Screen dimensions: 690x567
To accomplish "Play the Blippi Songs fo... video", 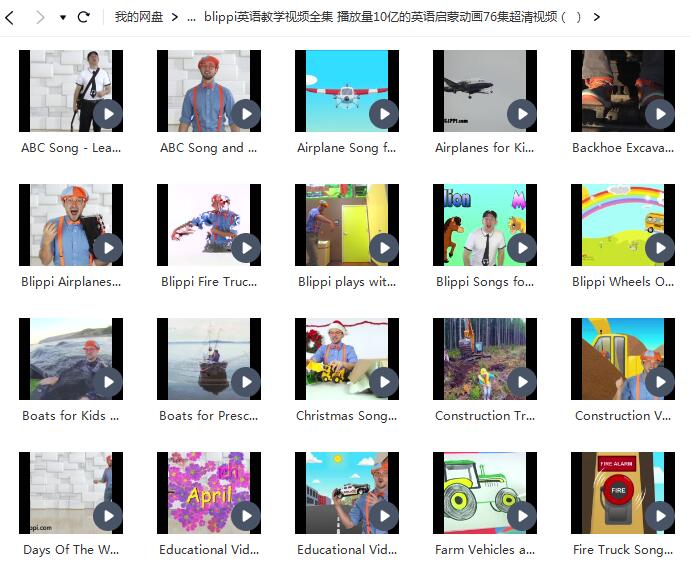I will click(522, 248).
